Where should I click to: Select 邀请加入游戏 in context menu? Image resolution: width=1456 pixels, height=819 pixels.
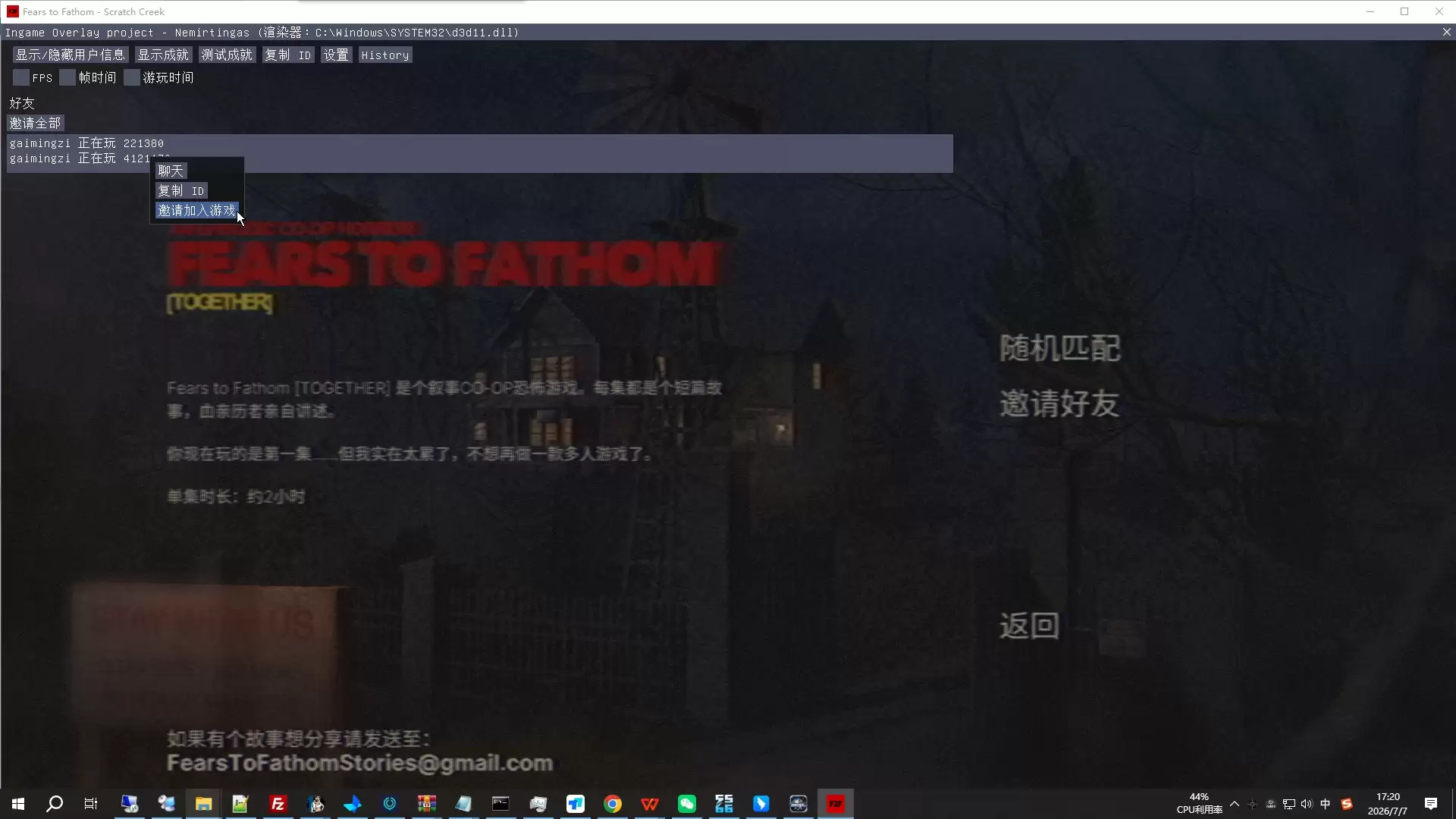click(197, 210)
